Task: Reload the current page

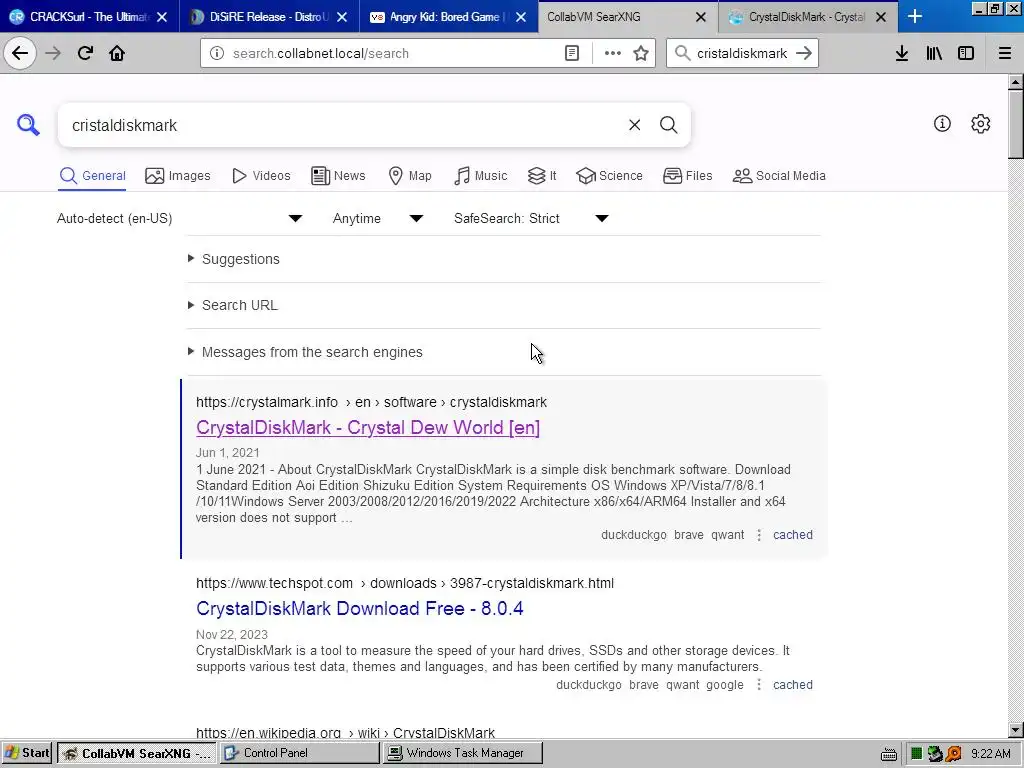Action: click(85, 53)
